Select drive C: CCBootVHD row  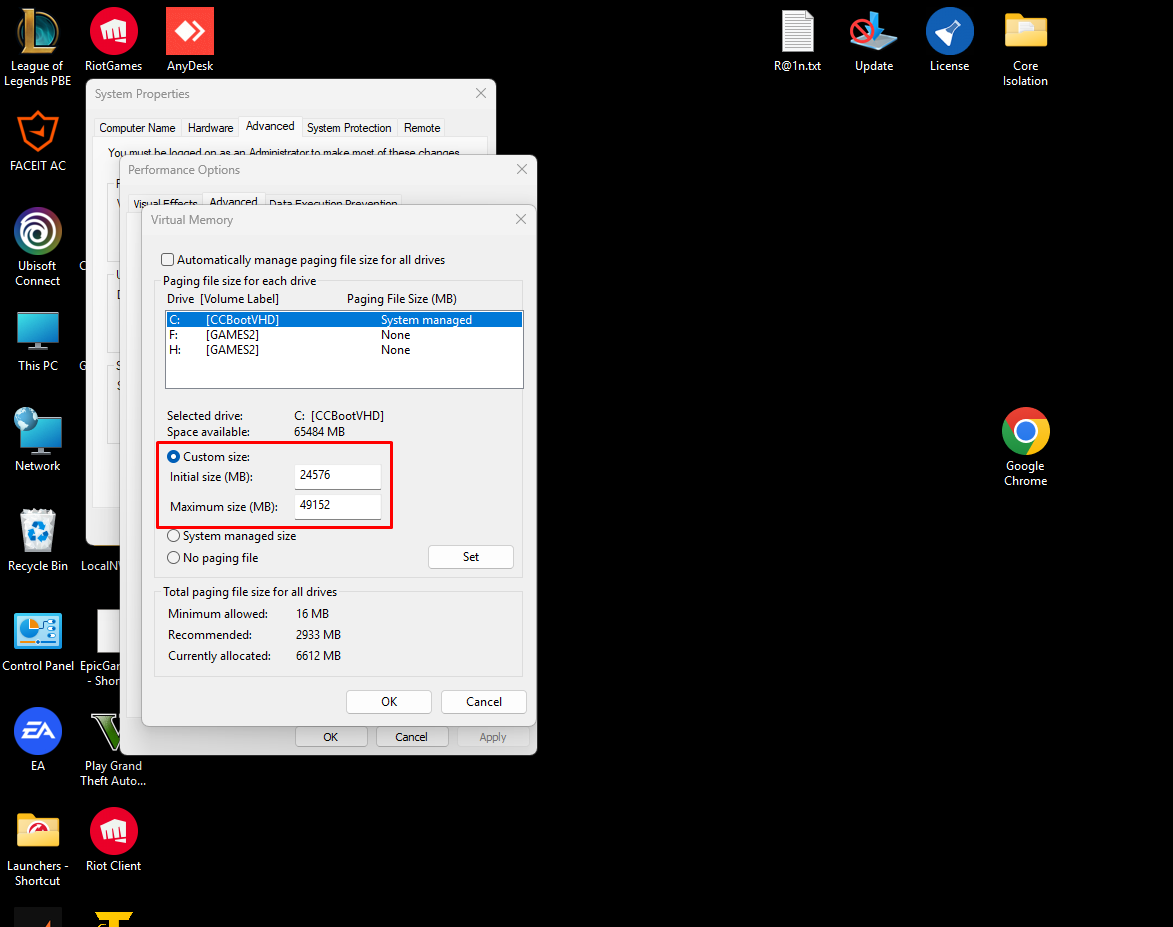[x=344, y=319]
